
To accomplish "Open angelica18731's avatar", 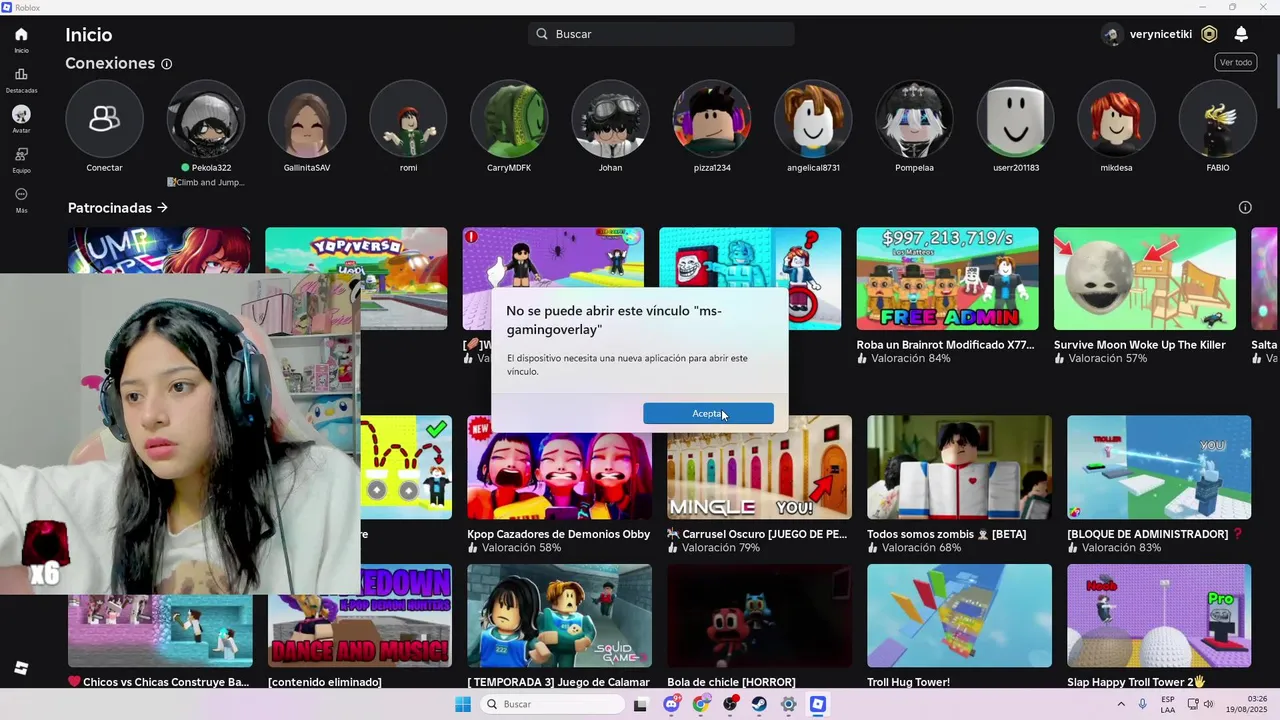I will click(813, 119).
